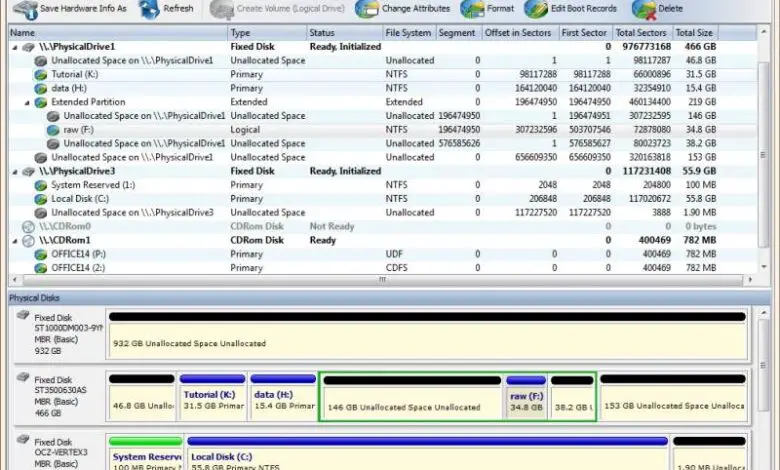Click the CDRom1 disc icon
This screenshot has height=470, width=780.
tap(28, 241)
